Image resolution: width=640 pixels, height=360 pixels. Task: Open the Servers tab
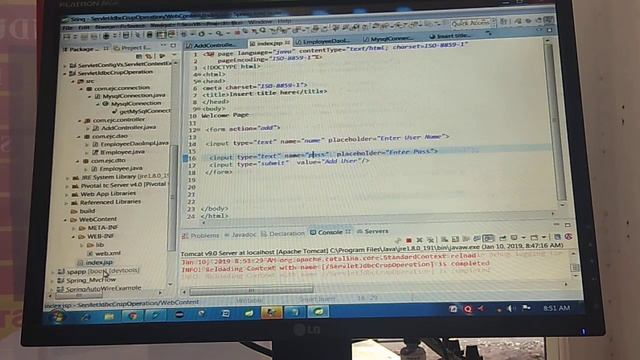tap(373, 231)
